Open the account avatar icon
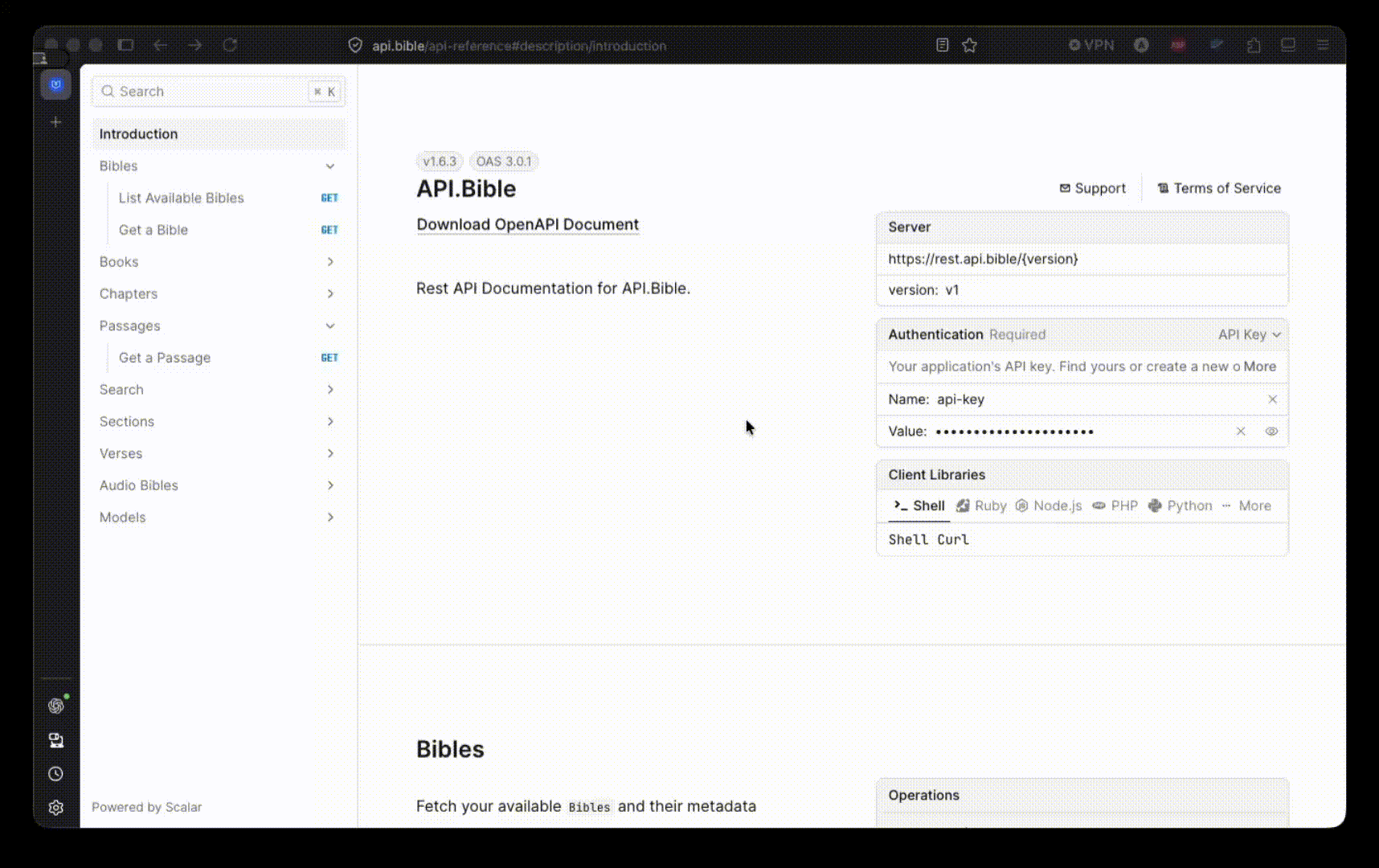1379x868 pixels. click(1141, 45)
